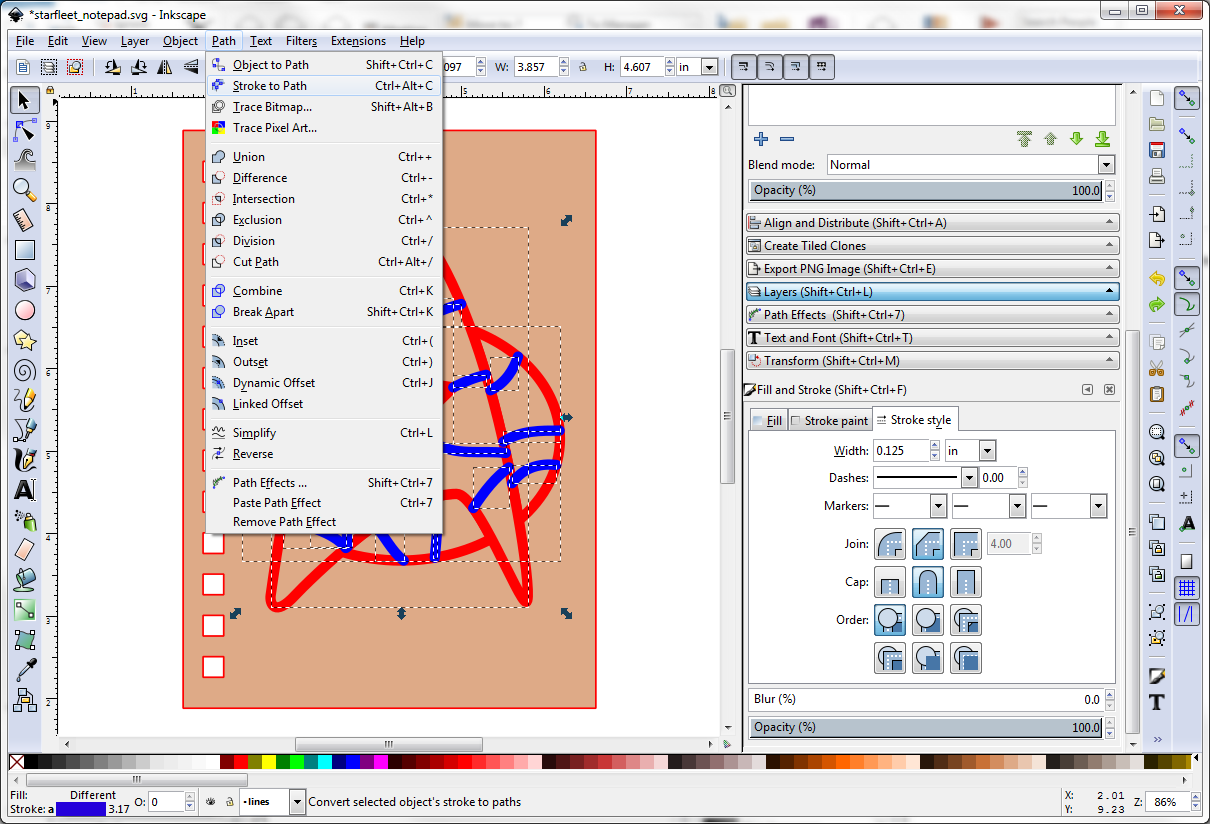Choose Stroke to Path menu item
The height and width of the screenshot is (824, 1210).
coord(323,86)
